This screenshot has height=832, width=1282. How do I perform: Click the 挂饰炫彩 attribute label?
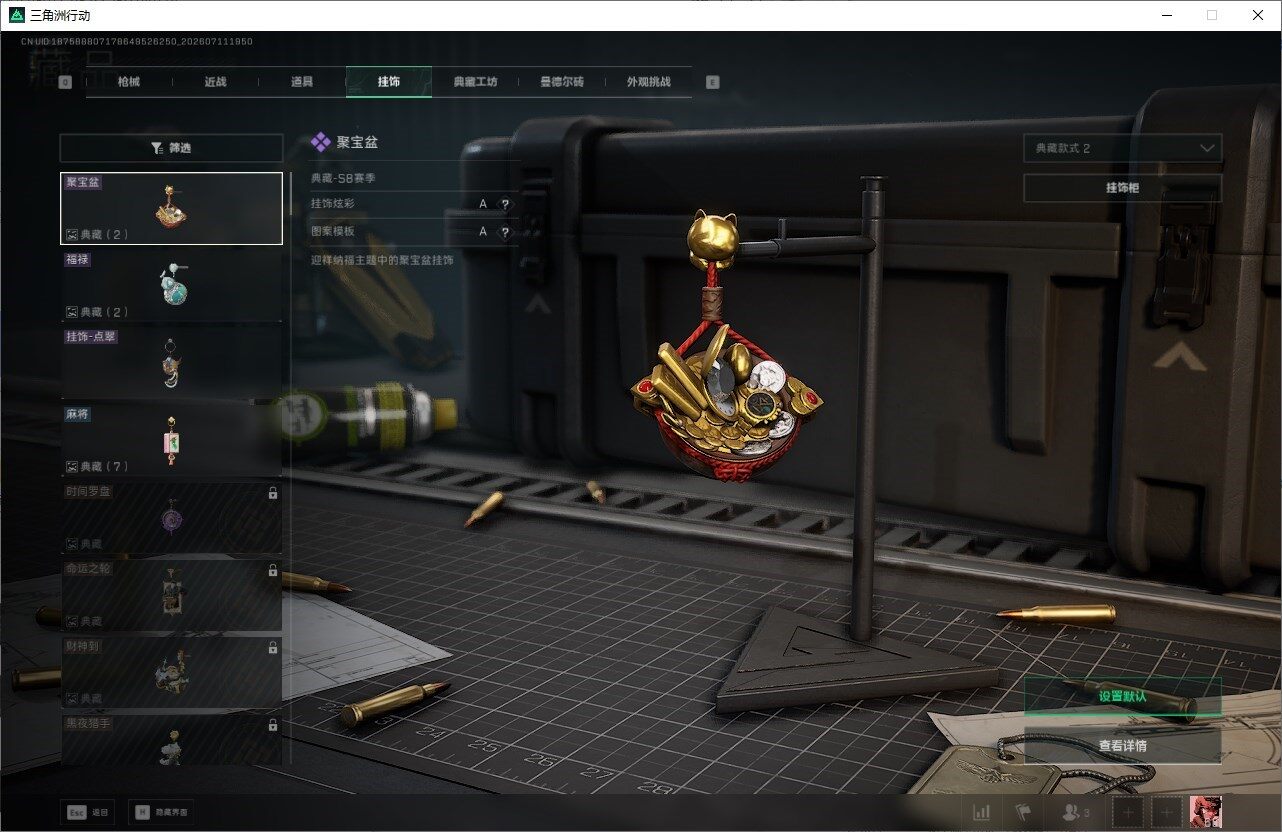(333, 204)
